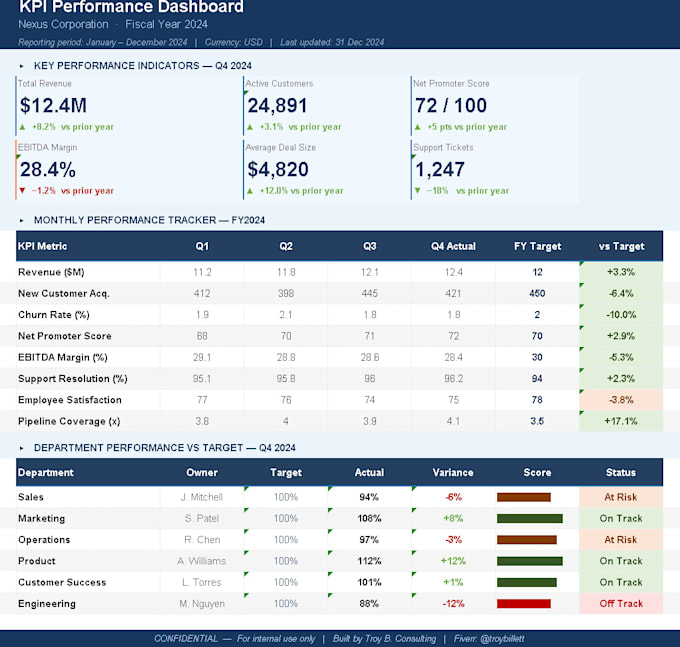
Task: Click owner M. Nguyen in Engineering row
Action: 202,604
